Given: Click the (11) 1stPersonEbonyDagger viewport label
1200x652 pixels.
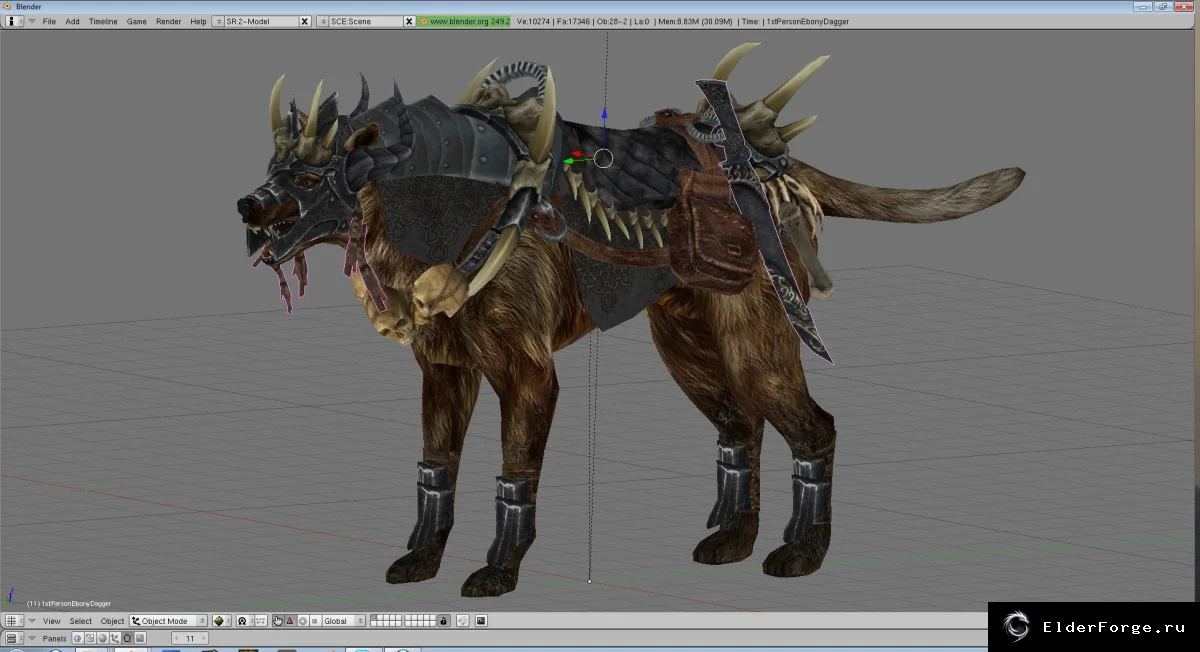Looking at the screenshot, I should click(x=69, y=603).
